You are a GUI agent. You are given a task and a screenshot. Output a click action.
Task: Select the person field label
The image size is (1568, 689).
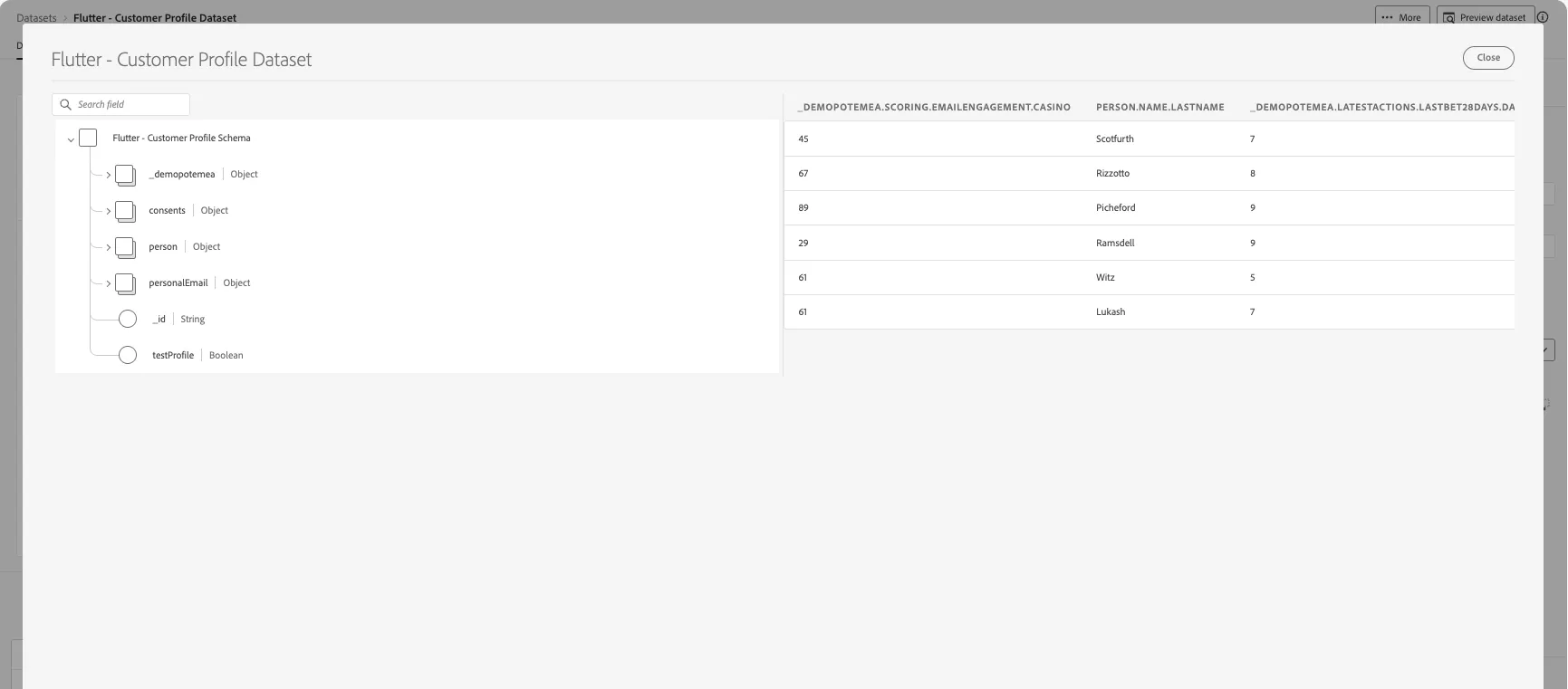tap(163, 246)
